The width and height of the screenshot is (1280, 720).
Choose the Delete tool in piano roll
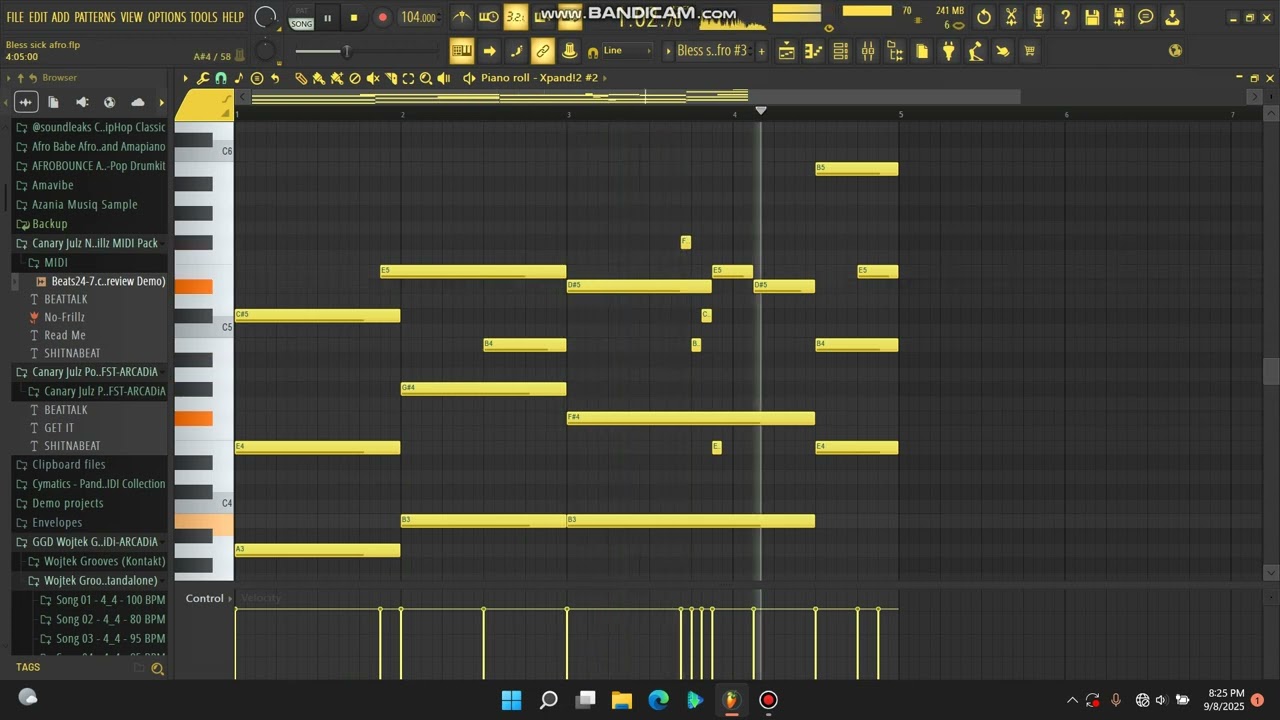[355, 78]
